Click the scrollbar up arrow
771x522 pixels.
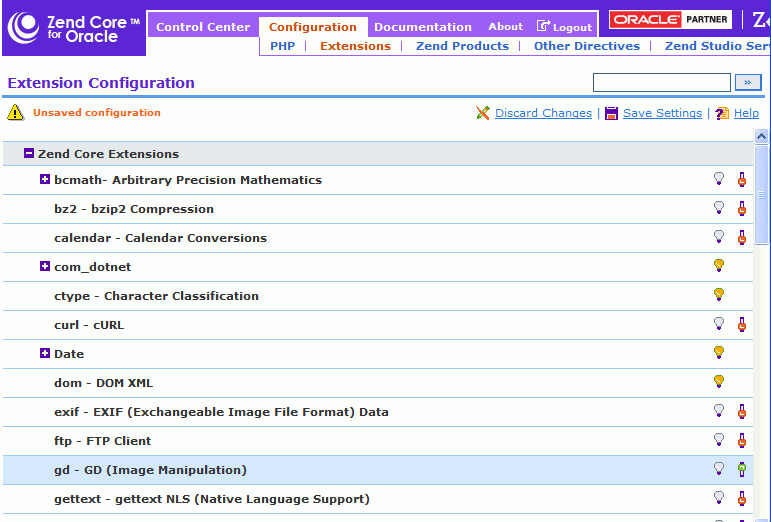pyautogui.click(x=761, y=136)
